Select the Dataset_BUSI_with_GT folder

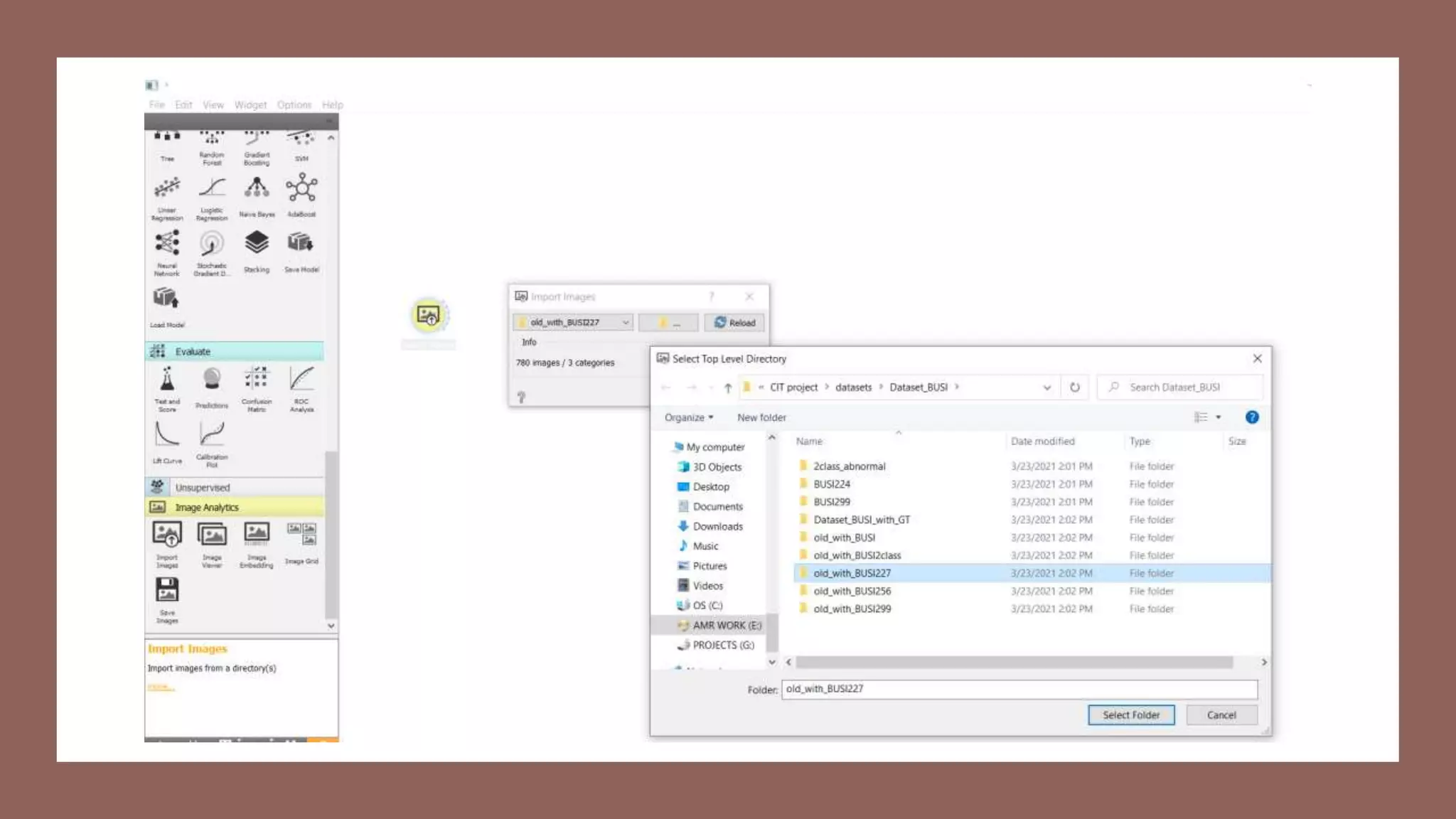coord(861,520)
